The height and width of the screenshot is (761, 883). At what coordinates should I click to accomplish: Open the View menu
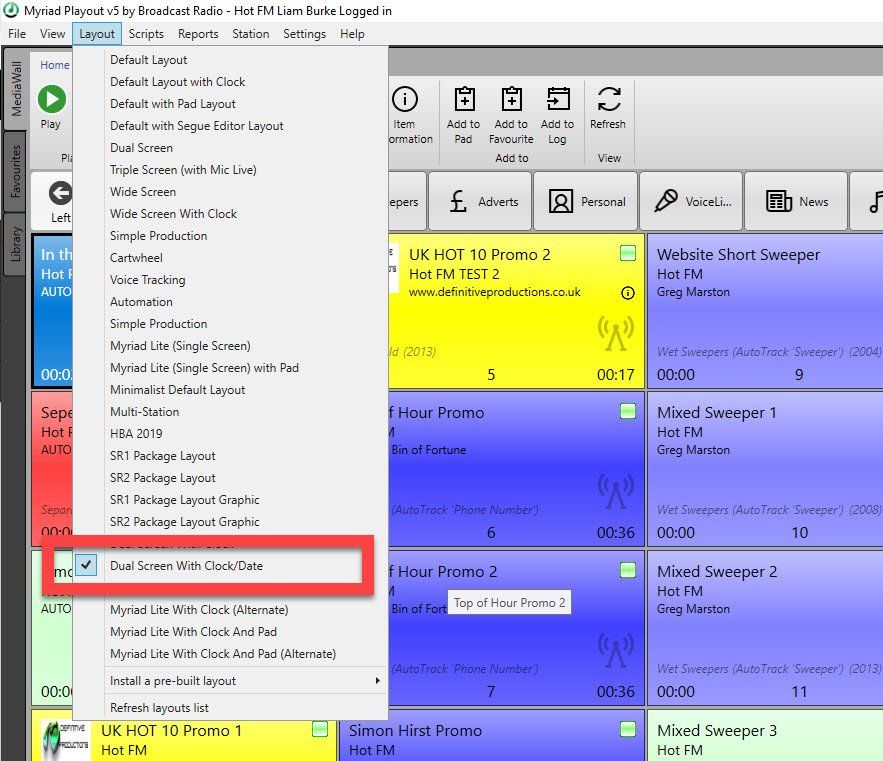(x=52, y=34)
